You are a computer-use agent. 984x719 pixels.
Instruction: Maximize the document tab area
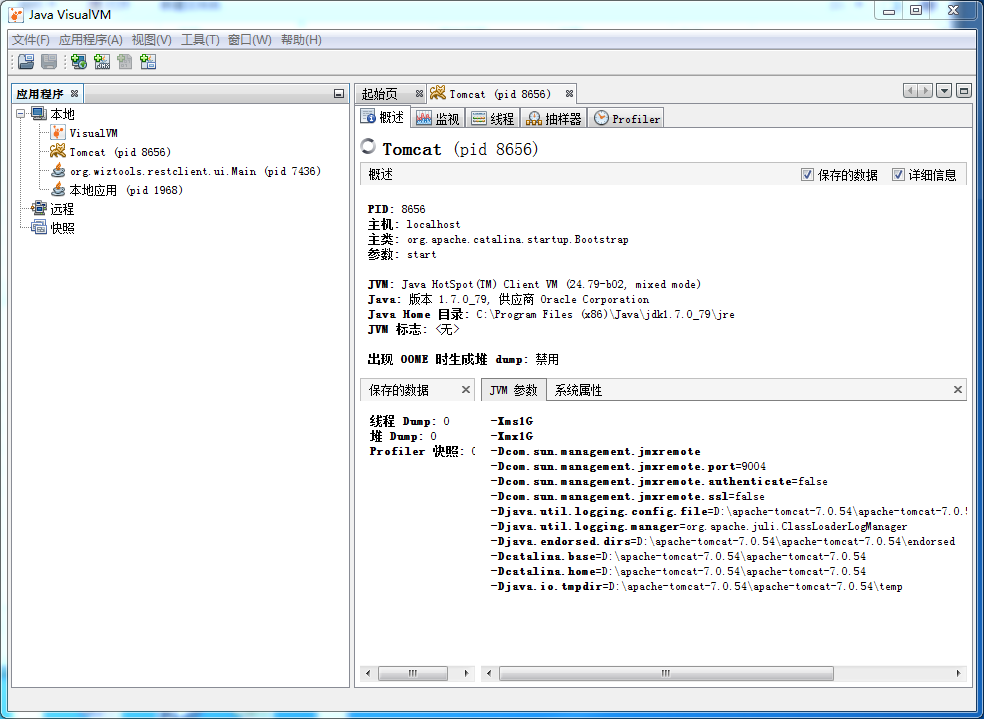click(964, 90)
